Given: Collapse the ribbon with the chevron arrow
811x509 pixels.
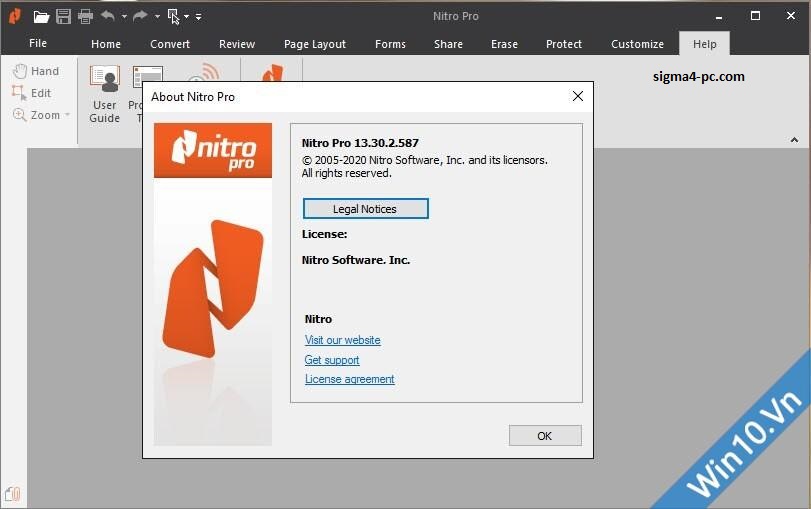Looking at the screenshot, I should pos(794,140).
